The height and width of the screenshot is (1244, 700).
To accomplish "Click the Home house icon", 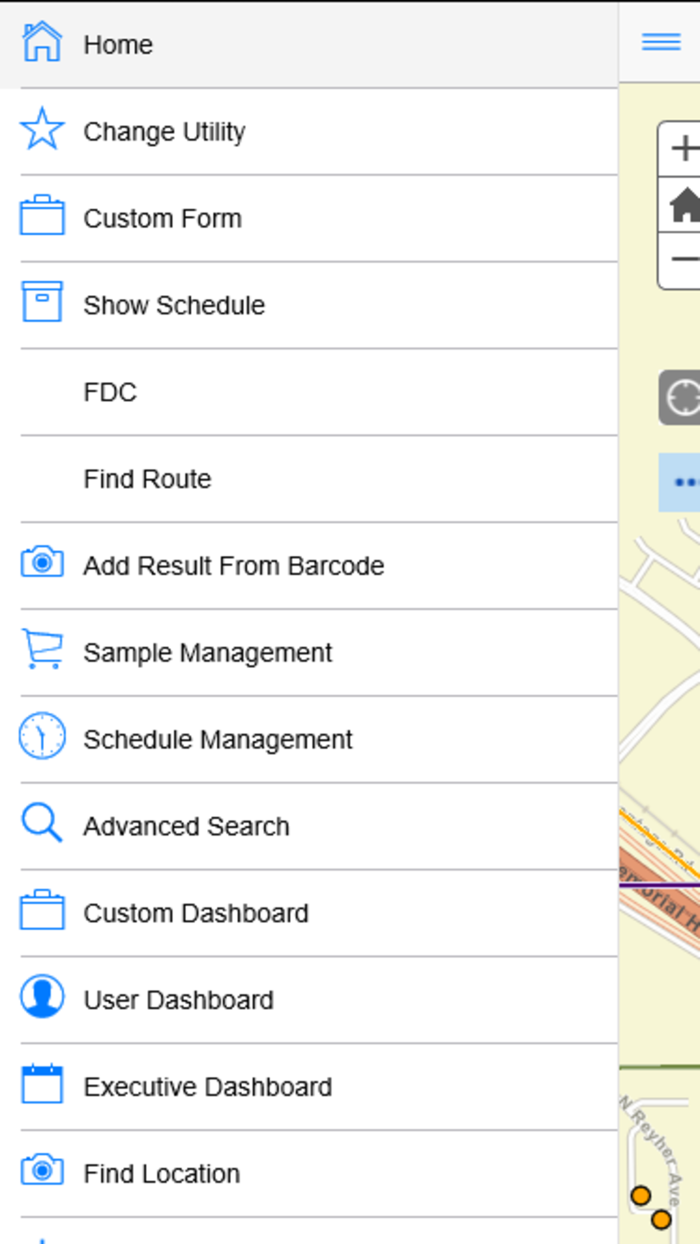I will pyautogui.click(x=42, y=43).
